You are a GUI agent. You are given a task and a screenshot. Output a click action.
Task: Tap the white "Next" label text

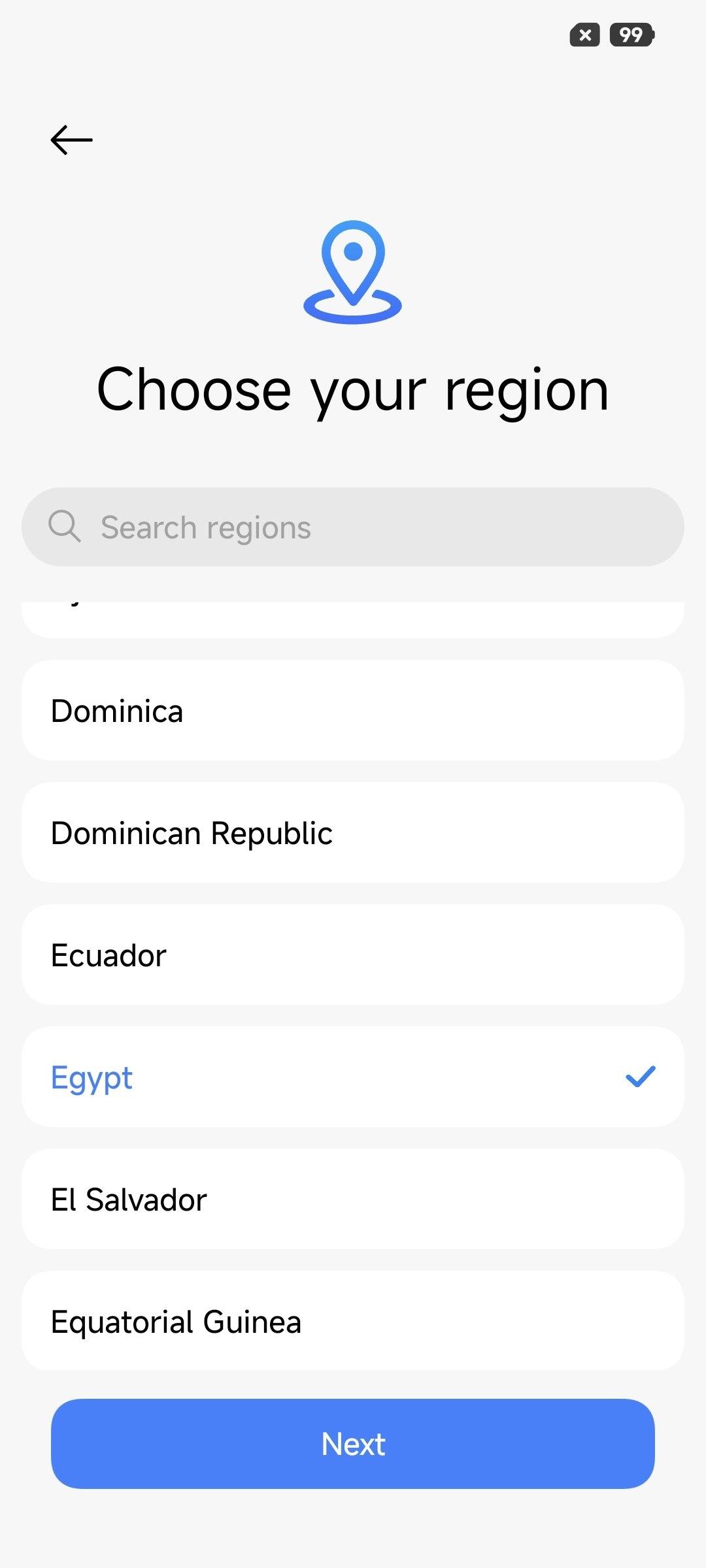[x=353, y=1444]
